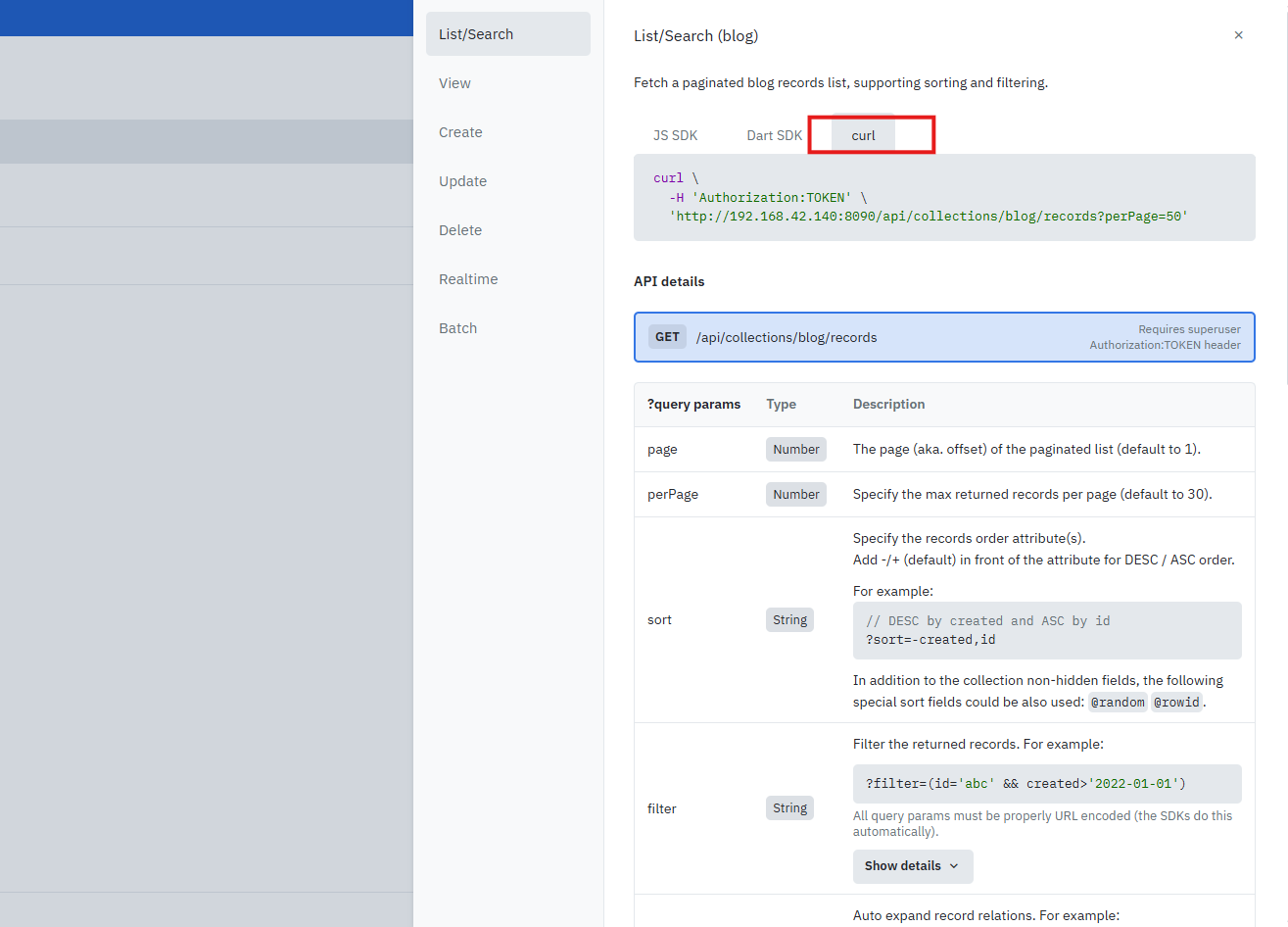1288x927 pixels.
Task: Click the String type badge for filter
Action: point(789,807)
